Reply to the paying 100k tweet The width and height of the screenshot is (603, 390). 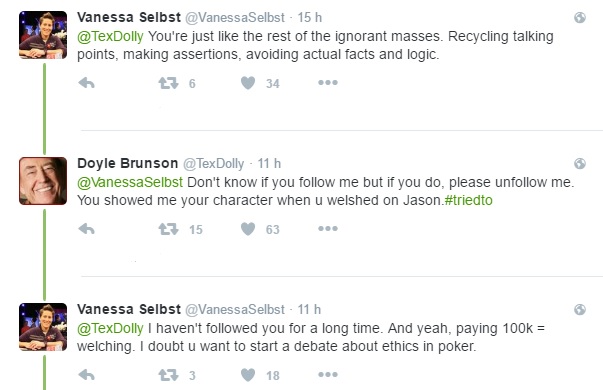(87, 375)
